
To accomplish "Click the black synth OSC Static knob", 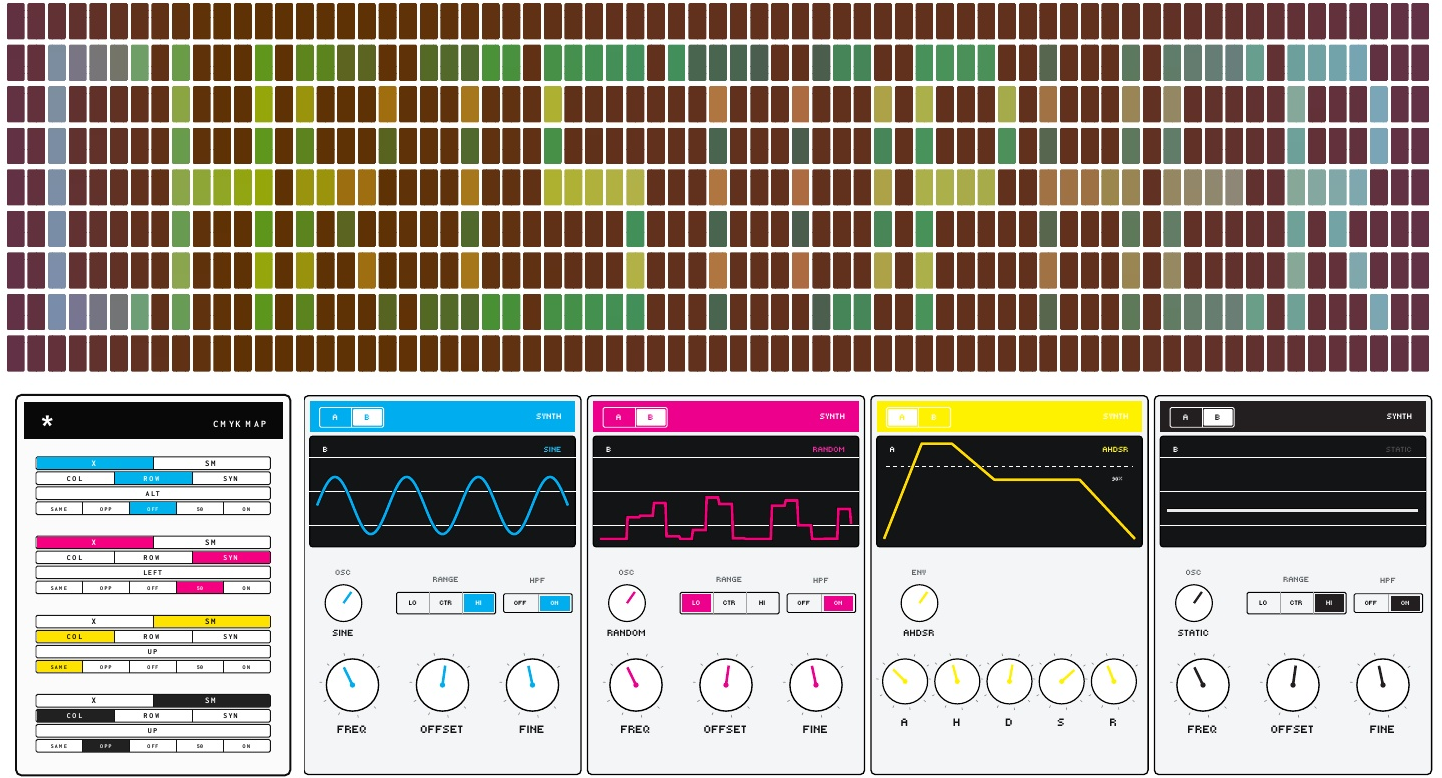I will 1193,603.
